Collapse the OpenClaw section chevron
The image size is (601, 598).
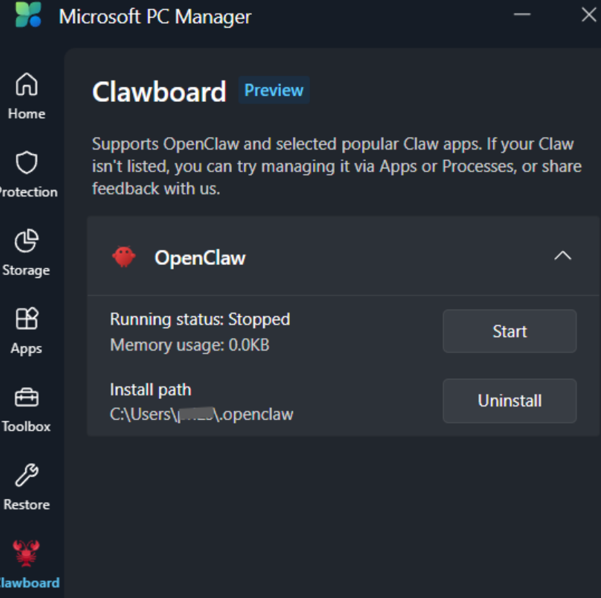click(x=563, y=256)
